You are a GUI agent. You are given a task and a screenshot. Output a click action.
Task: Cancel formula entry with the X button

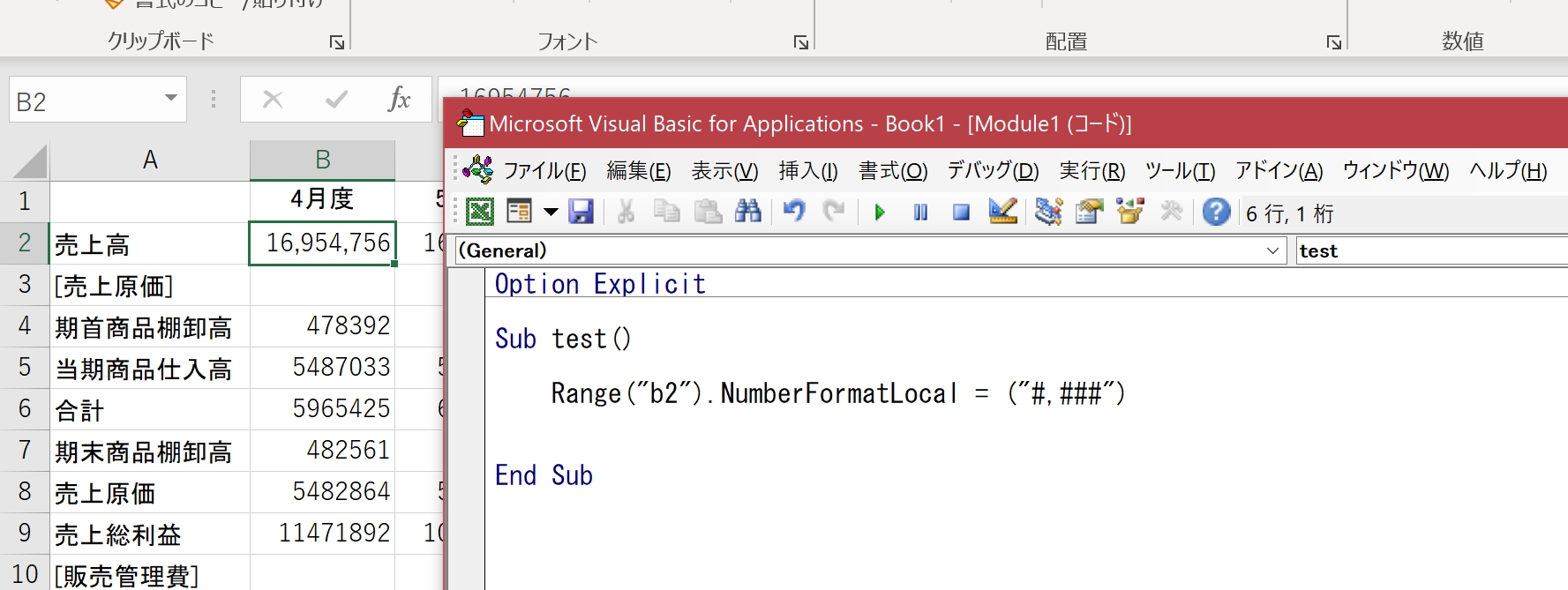pos(273,100)
